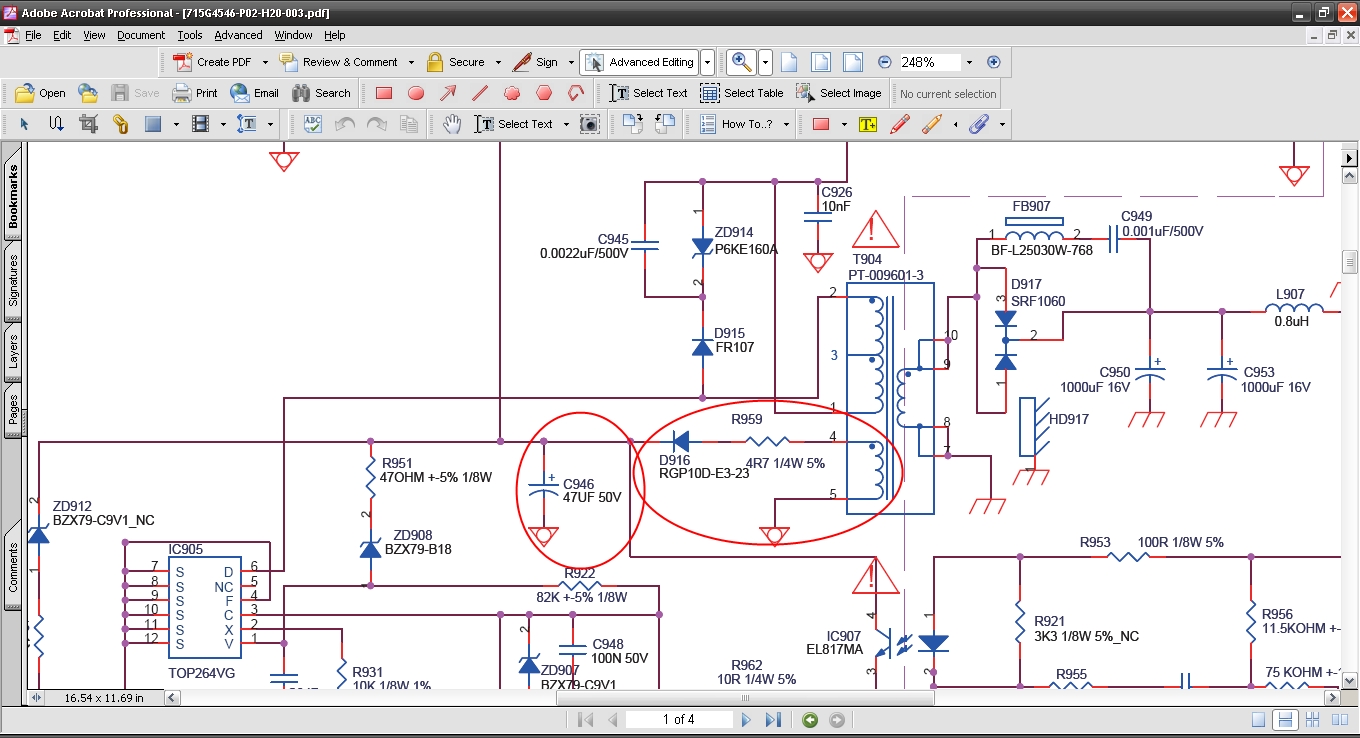
Task: Click the zoom out minus button
Action: click(x=884, y=62)
